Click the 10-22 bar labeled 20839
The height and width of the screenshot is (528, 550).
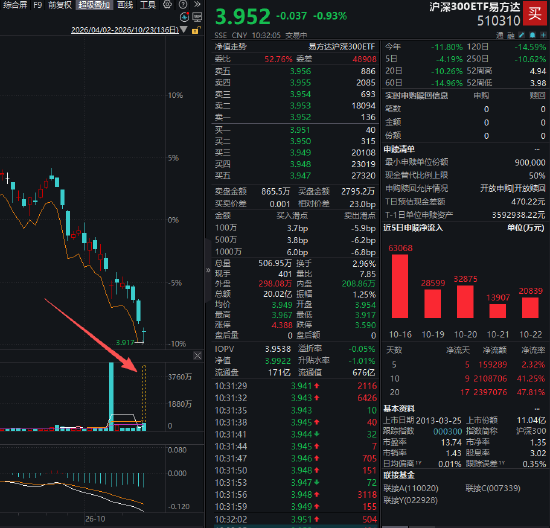[x=530, y=308]
